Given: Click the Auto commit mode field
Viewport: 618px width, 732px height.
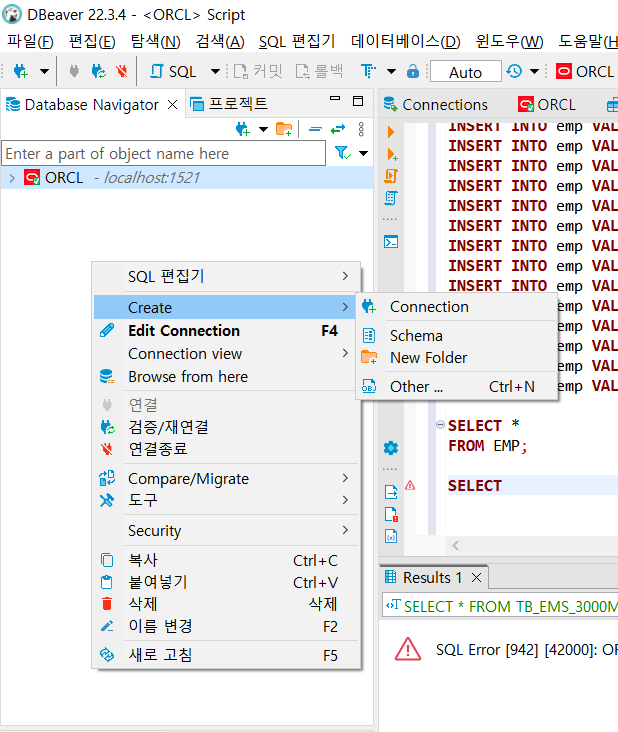Looking at the screenshot, I should [465, 71].
